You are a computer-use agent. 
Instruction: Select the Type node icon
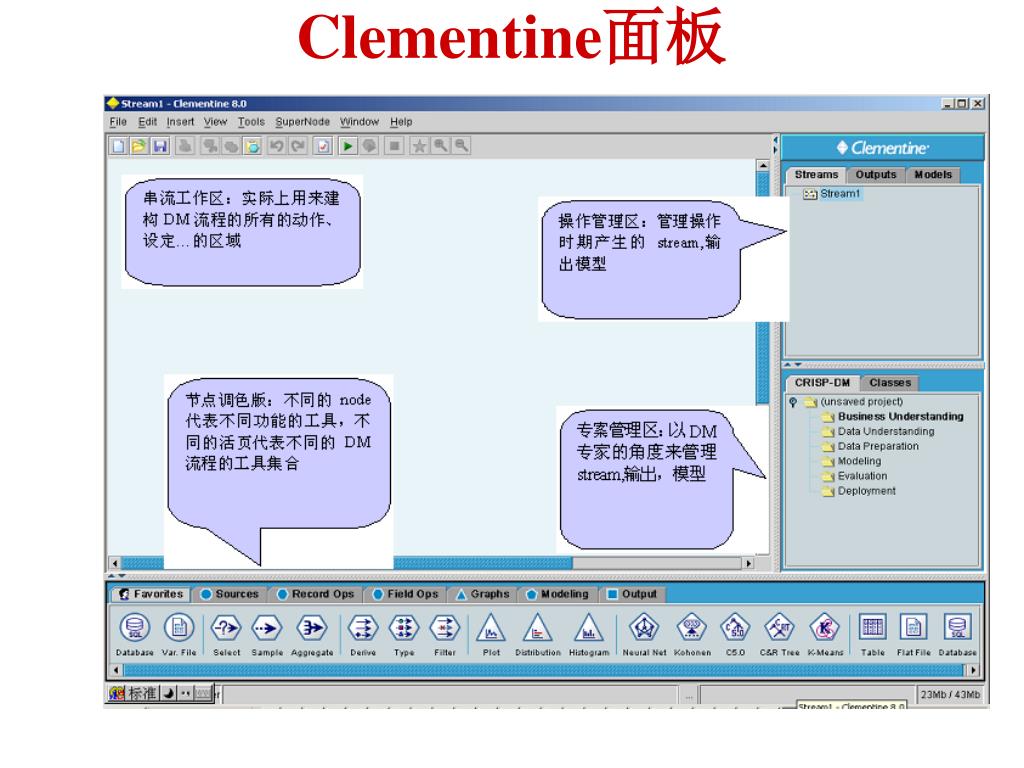(x=404, y=634)
